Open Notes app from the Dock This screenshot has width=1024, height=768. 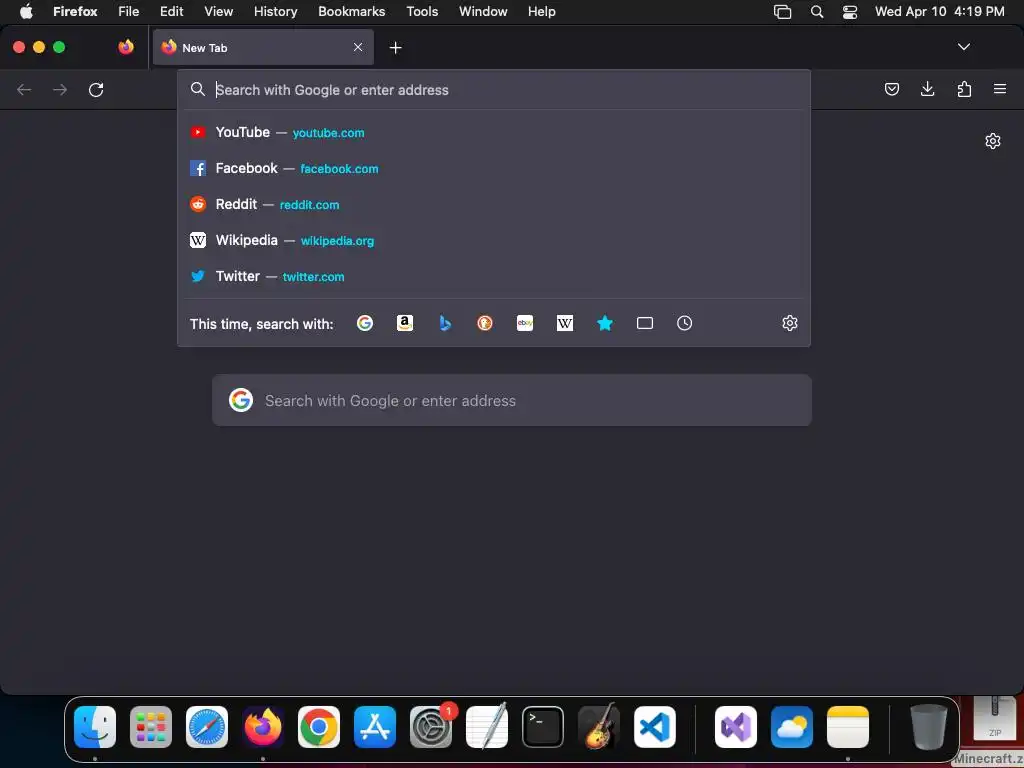[x=848, y=727]
